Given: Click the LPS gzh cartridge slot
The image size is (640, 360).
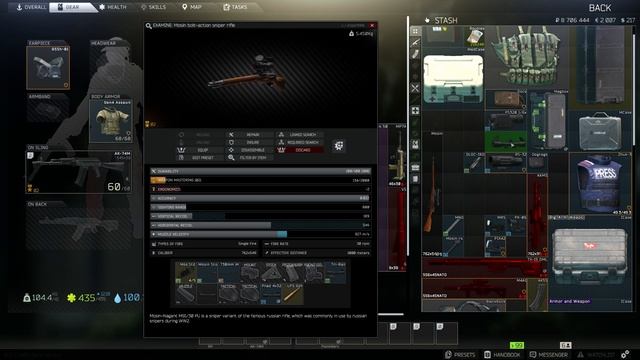Looking at the screenshot, I should [x=292, y=294].
